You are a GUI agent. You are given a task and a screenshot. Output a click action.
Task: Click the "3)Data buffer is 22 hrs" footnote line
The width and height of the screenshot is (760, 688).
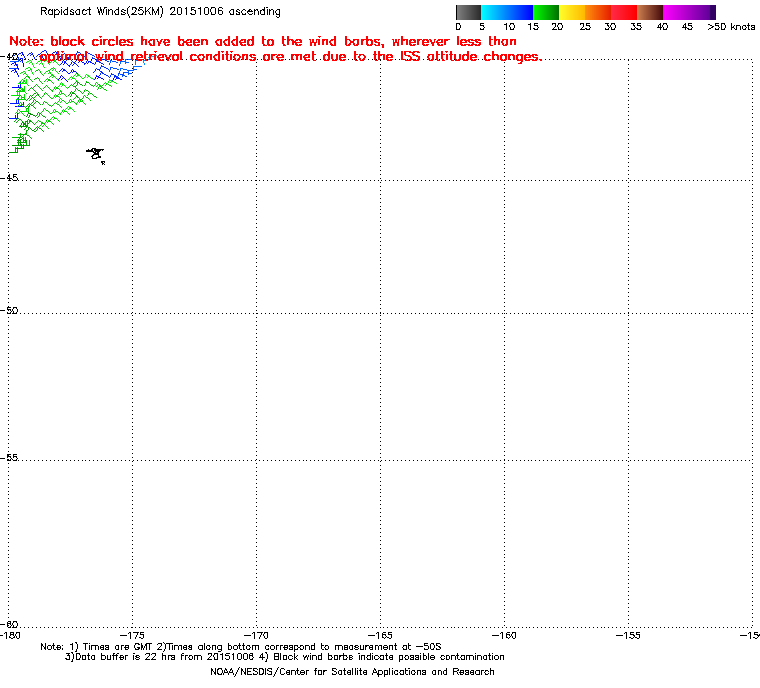(x=285, y=657)
